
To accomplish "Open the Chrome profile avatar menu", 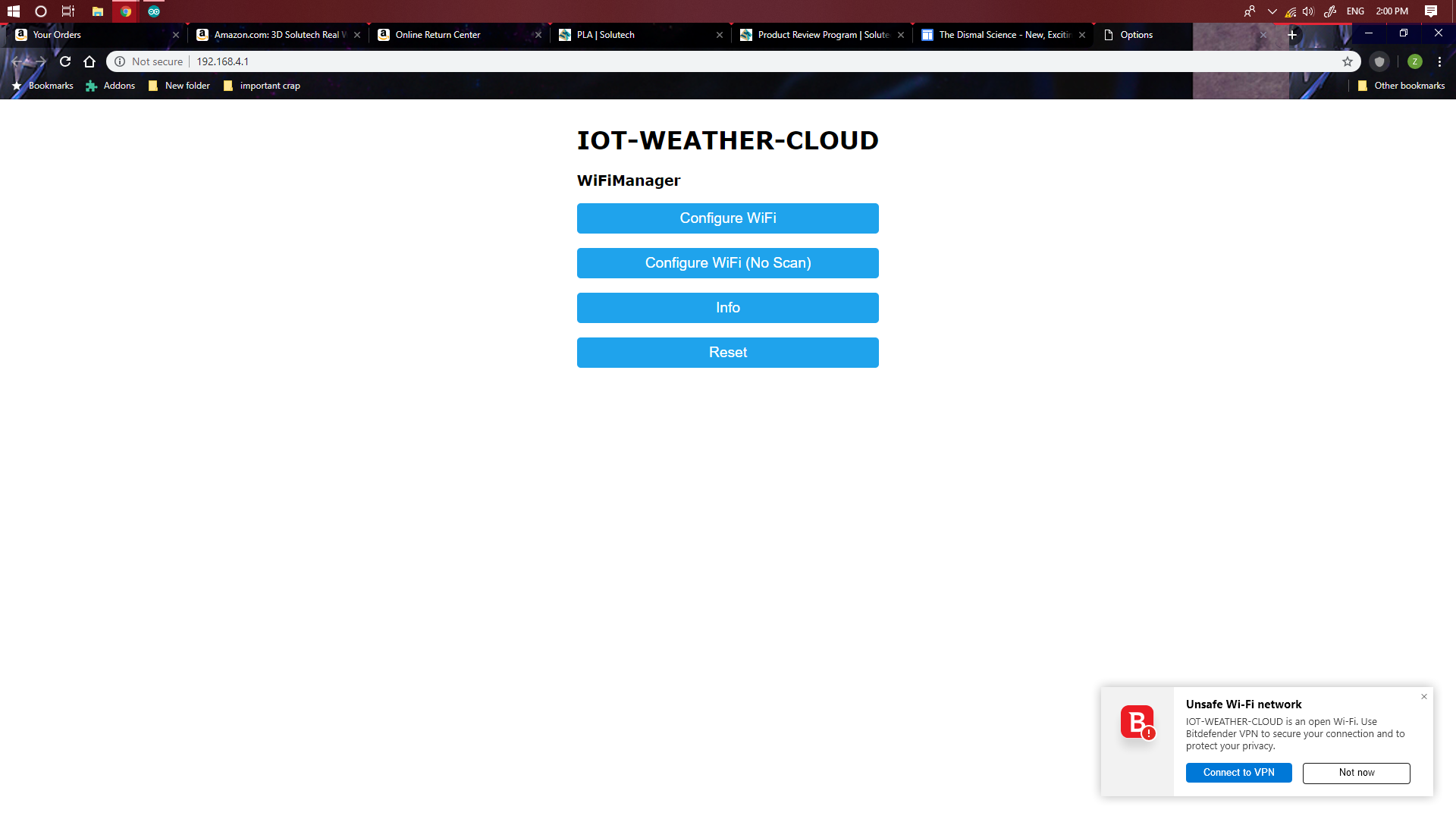I will 1414,61.
